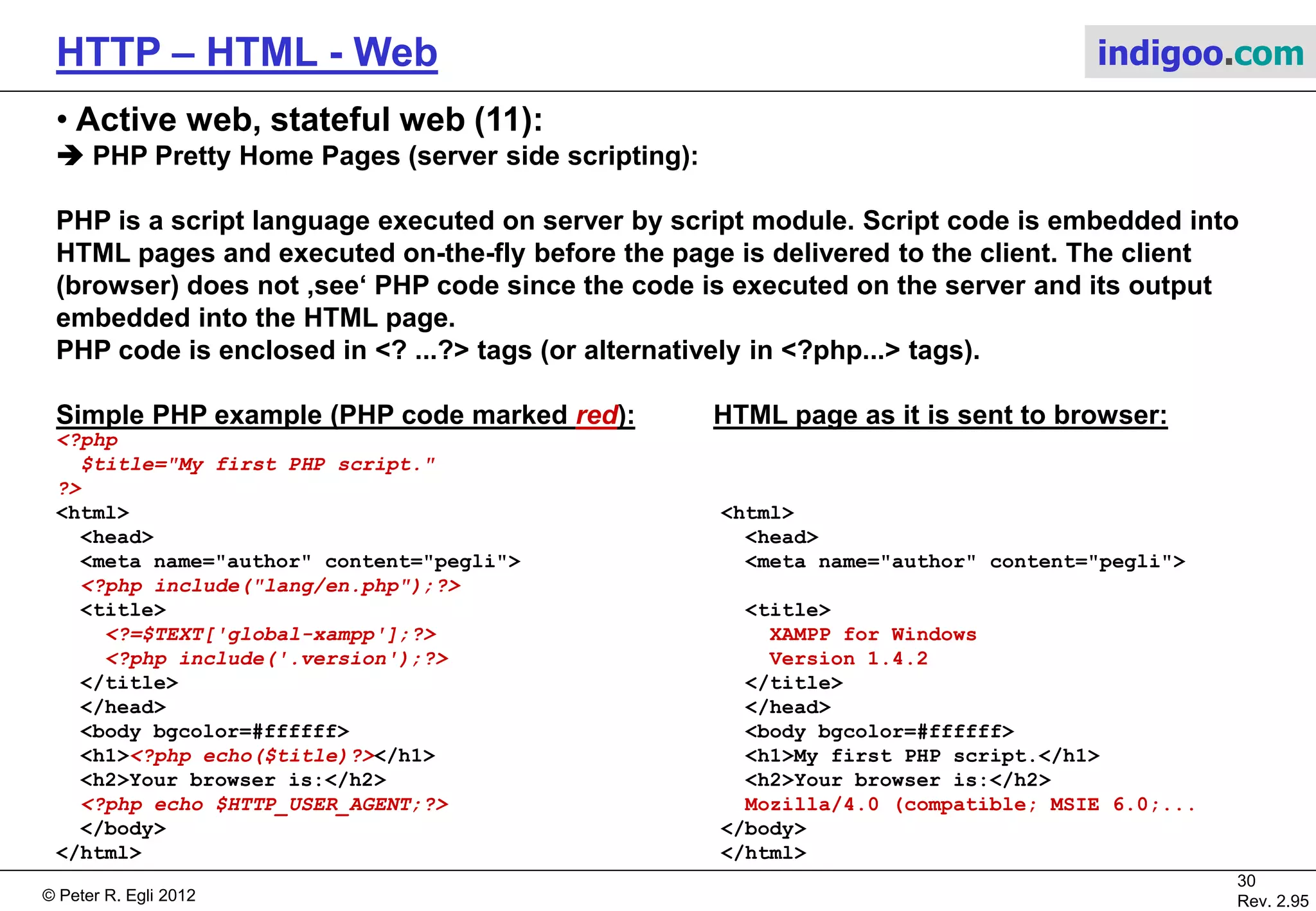Click the echo $HTTP_USER_AGENT code line
Image resolution: width=1316 pixels, height=911 pixels.
(264, 805)
